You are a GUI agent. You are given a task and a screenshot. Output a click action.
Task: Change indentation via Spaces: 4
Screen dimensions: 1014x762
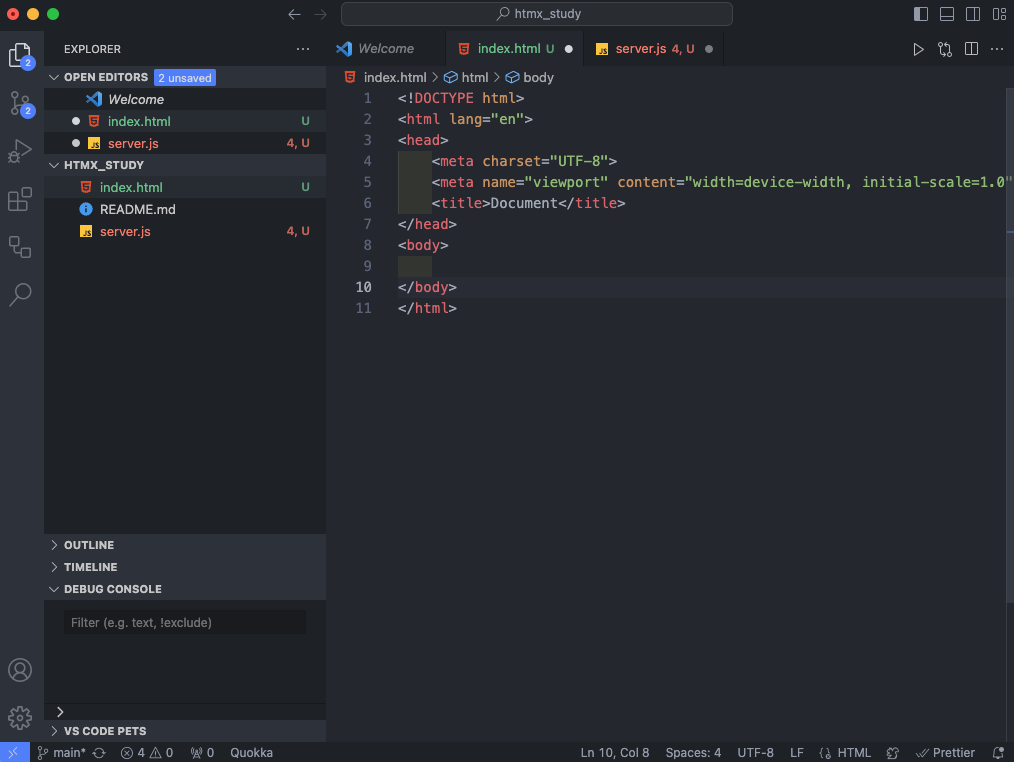(693, 753)
